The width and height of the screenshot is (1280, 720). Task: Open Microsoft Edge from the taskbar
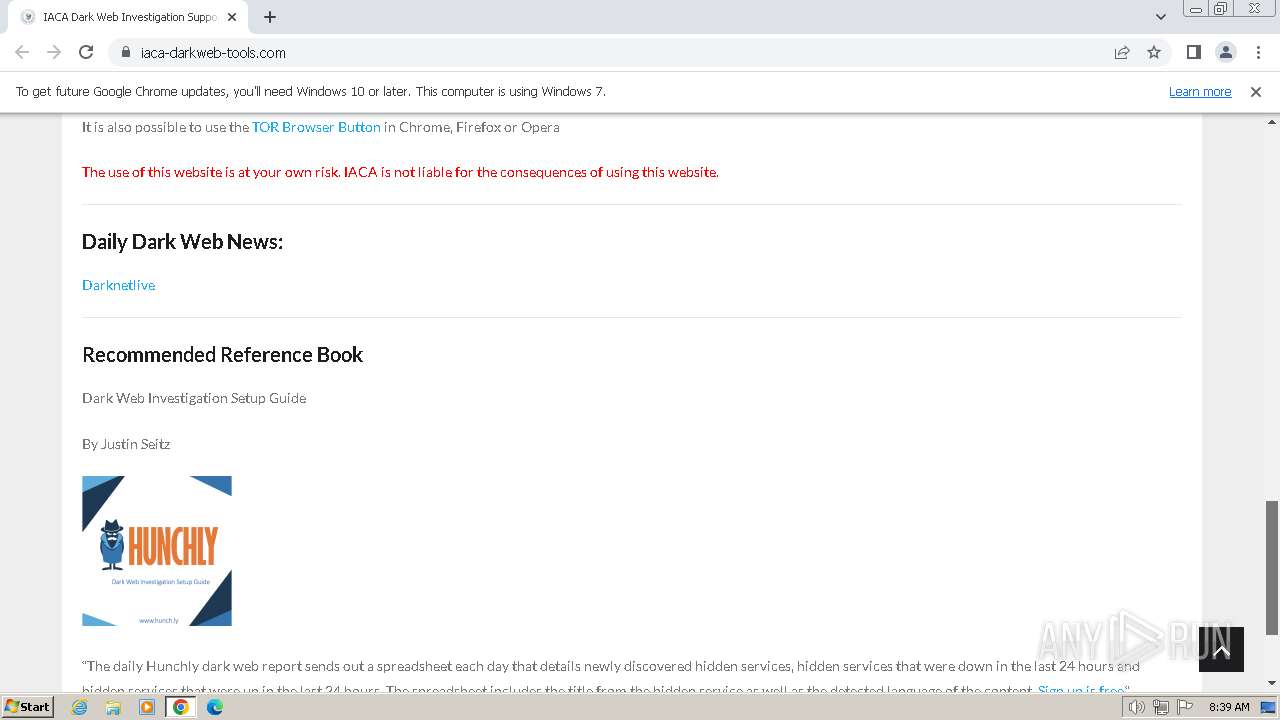point(215,707)
